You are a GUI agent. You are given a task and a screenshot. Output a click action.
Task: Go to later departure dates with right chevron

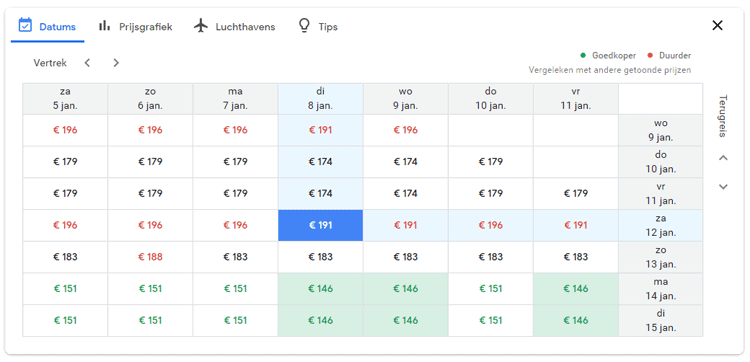[x=116, y=63]
